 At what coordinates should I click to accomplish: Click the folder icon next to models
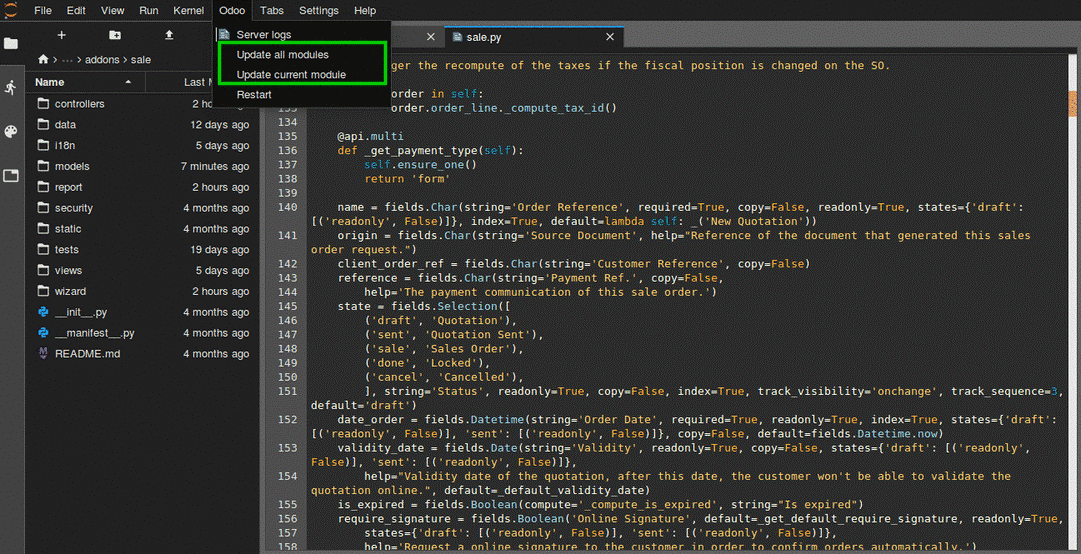43,166
